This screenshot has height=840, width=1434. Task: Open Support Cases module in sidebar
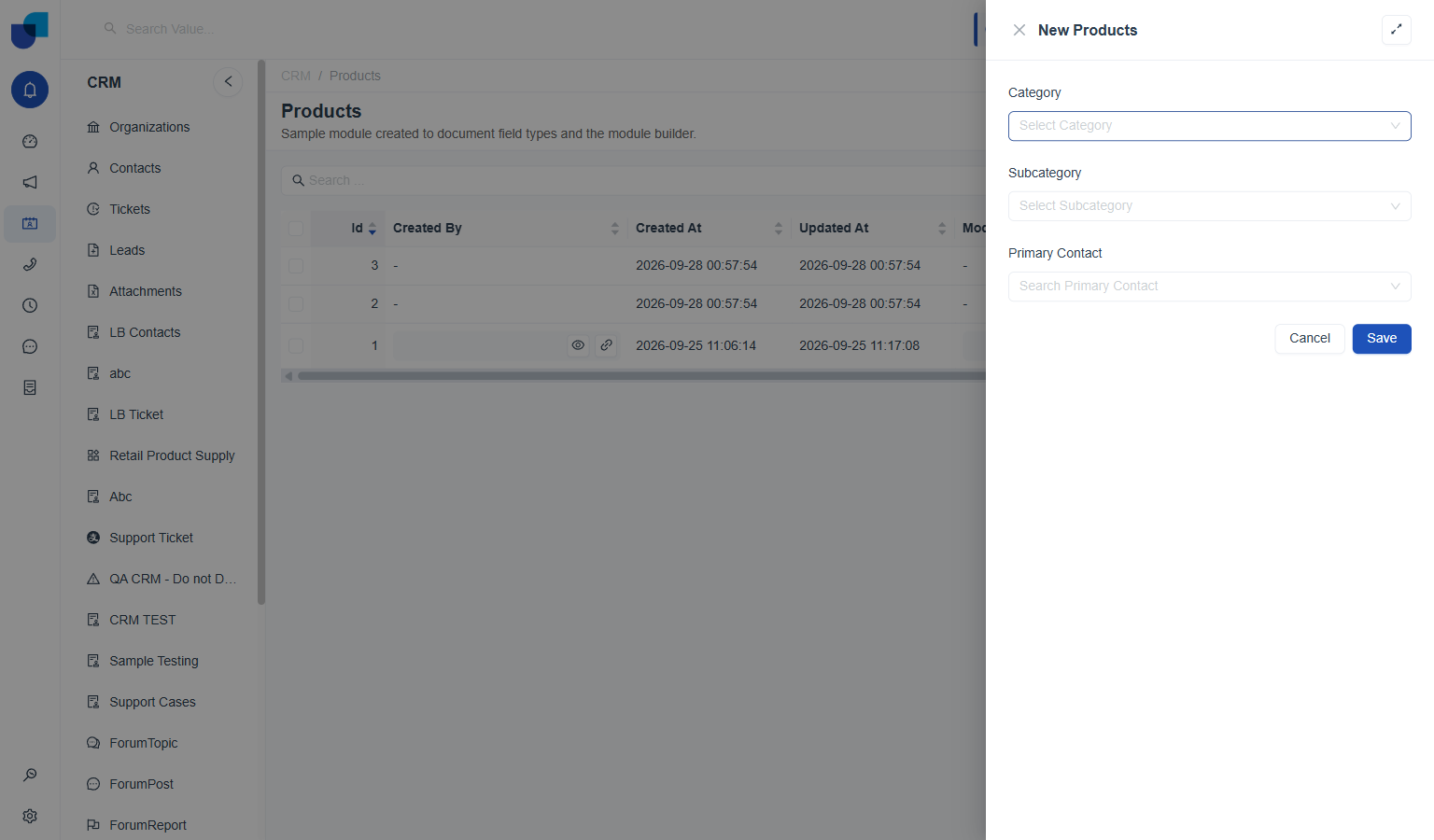[x=152, y=702]
